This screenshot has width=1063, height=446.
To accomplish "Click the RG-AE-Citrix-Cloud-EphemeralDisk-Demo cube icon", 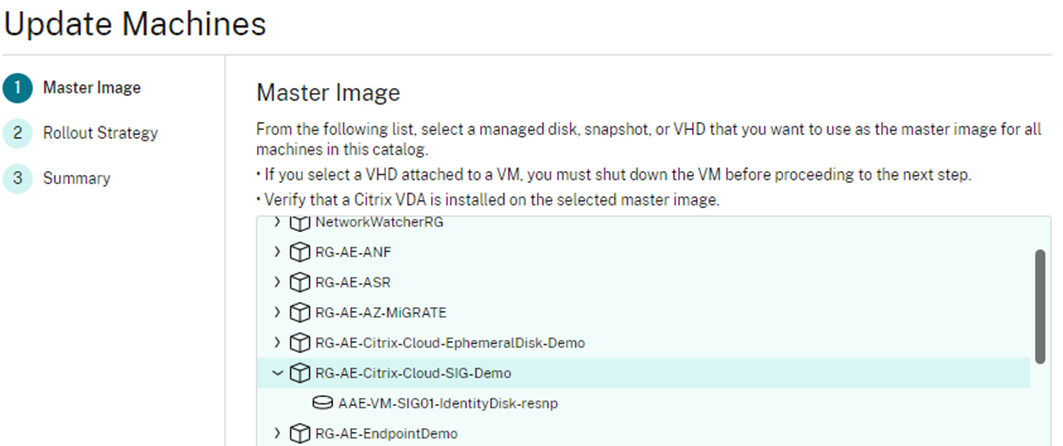I will tap(299, 343).
